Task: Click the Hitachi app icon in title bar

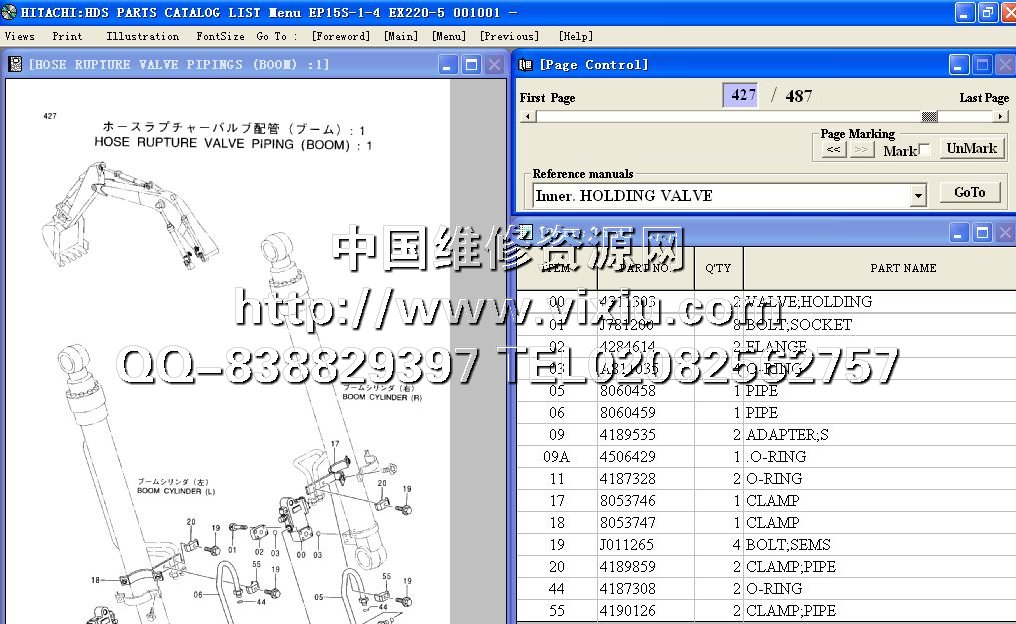Action: (x=10, y=12)
